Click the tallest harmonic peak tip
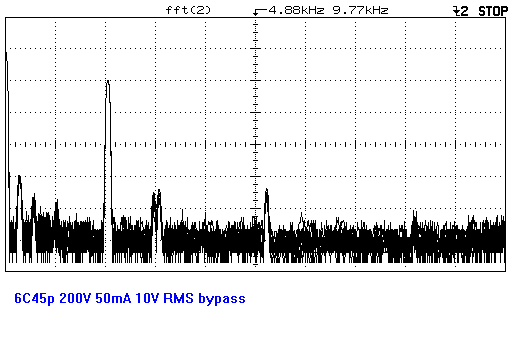522x360 pixels. click(108, 82)
